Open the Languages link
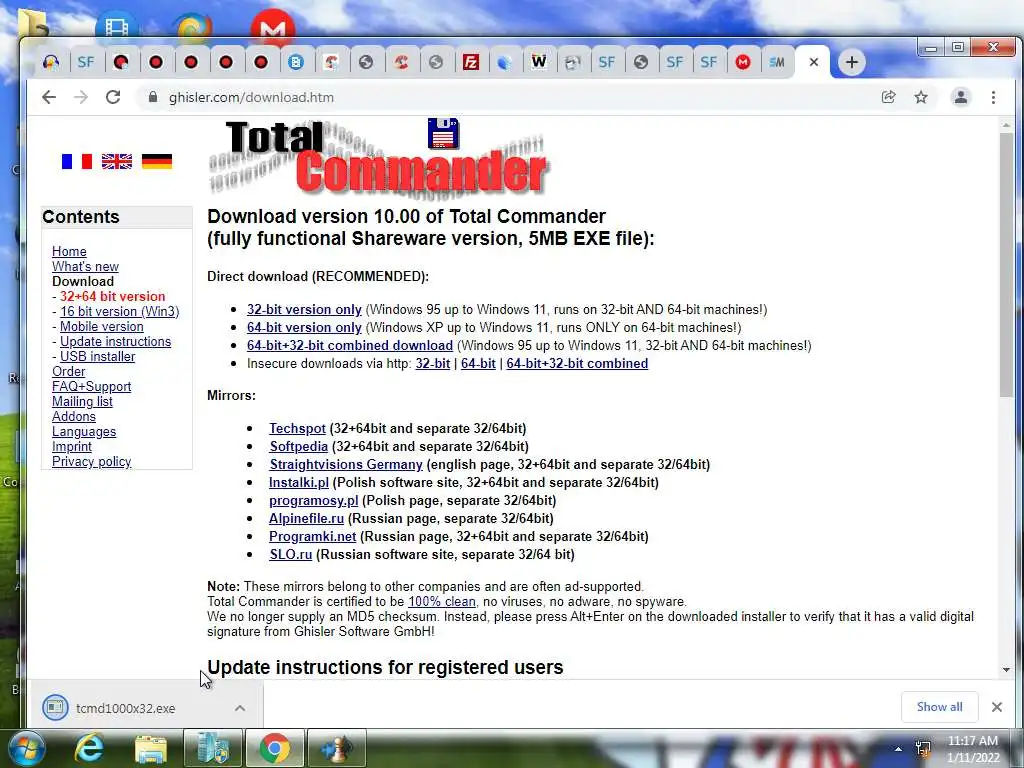The height and width of the screenshot is (768, 1024). tap(84, 432)
